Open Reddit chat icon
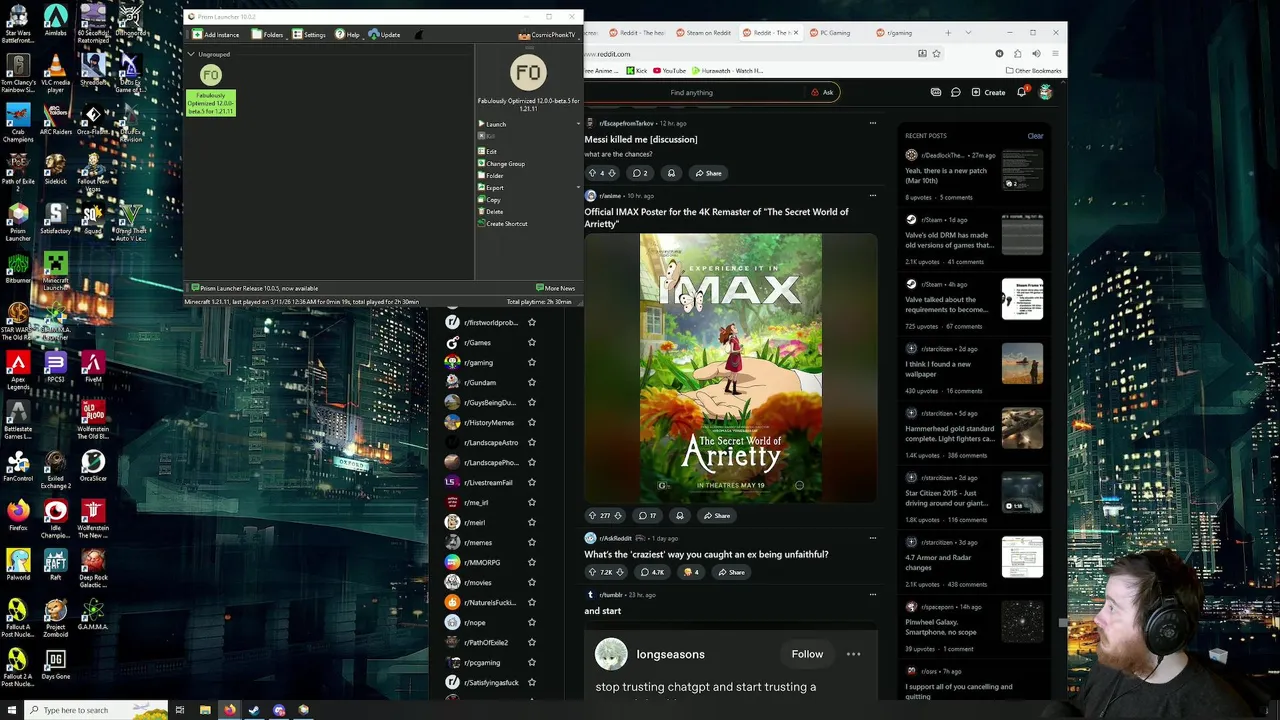This screenshot has height=720, width=1280. (x=956, y=92)
